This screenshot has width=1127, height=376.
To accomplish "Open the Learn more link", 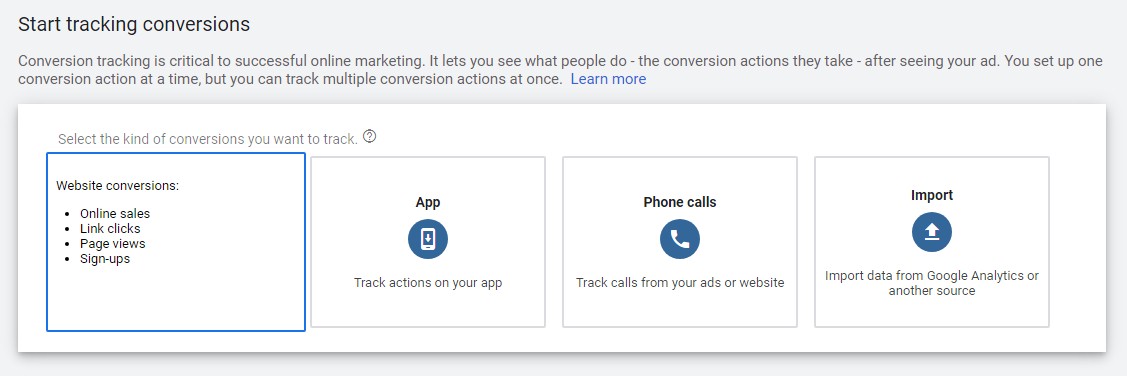I will (x=608, y=79).
